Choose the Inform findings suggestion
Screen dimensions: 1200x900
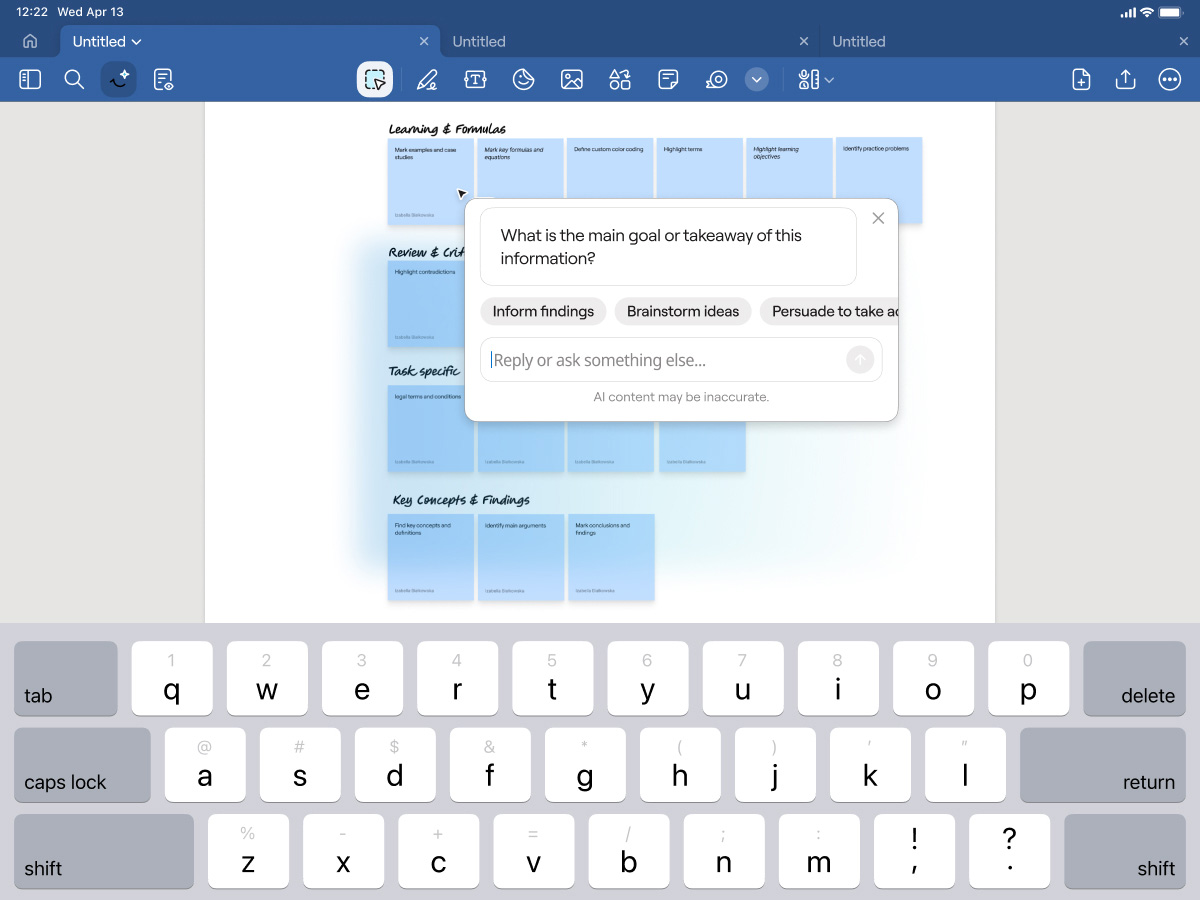pos(543,311)
